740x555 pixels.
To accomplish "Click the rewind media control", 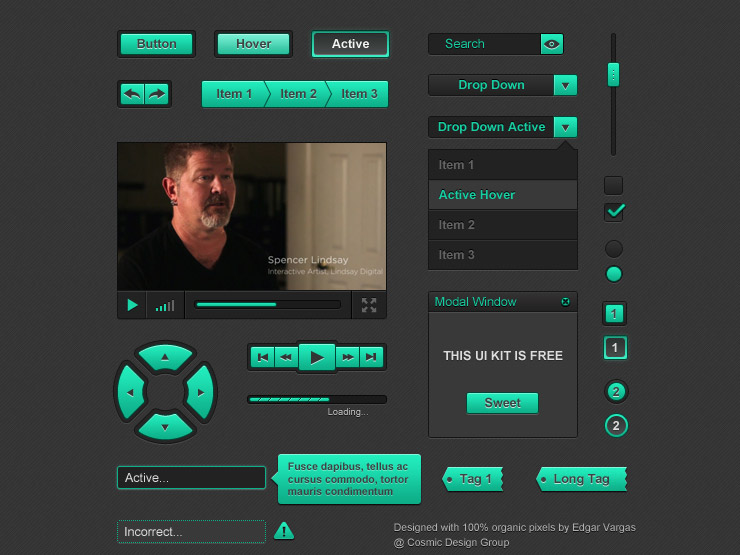I will pos(286,357).
